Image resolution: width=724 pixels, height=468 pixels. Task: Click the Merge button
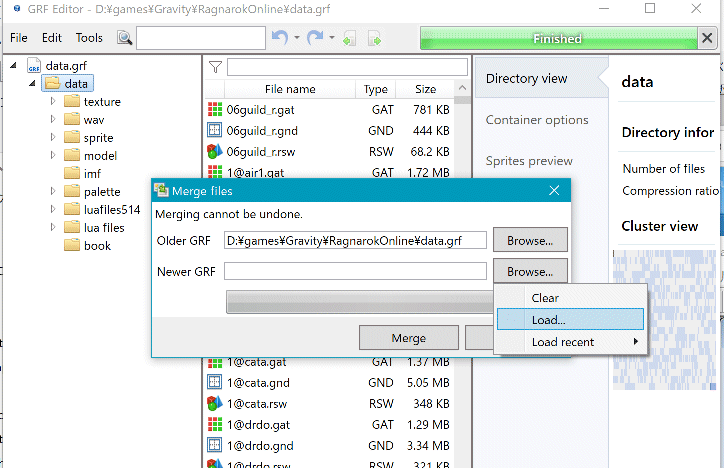click(x=409, y=338)
